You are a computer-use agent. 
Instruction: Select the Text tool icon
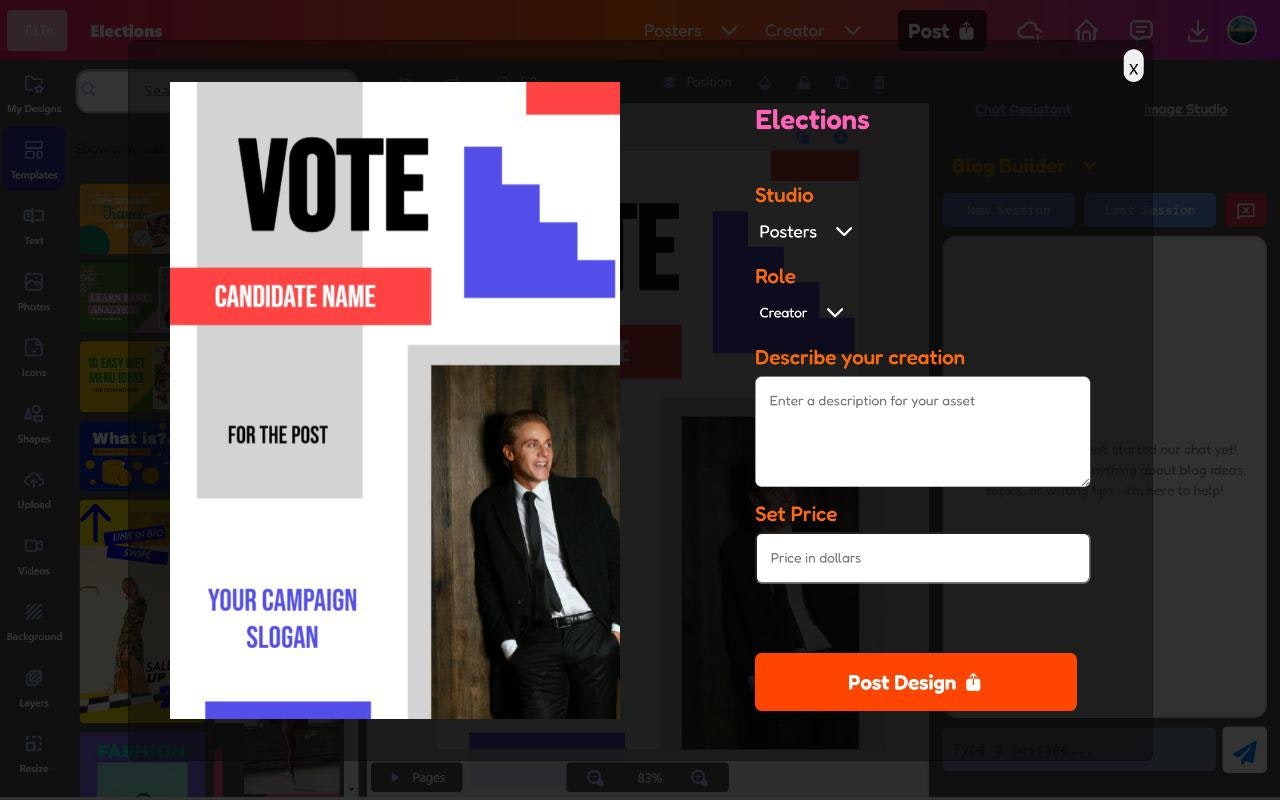[34, 215]
